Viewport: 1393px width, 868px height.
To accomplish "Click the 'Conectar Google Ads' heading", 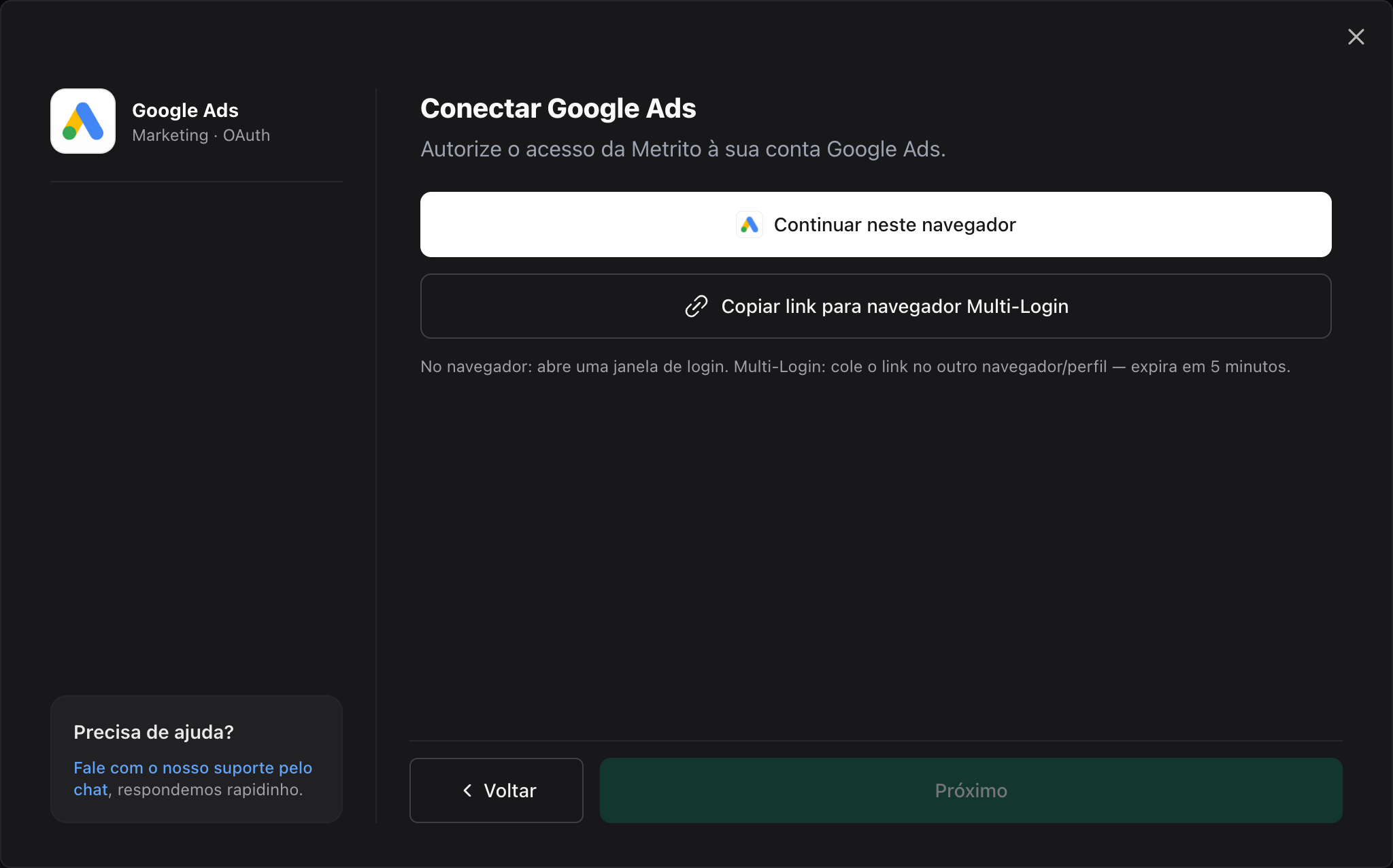I will click(558, 108).
